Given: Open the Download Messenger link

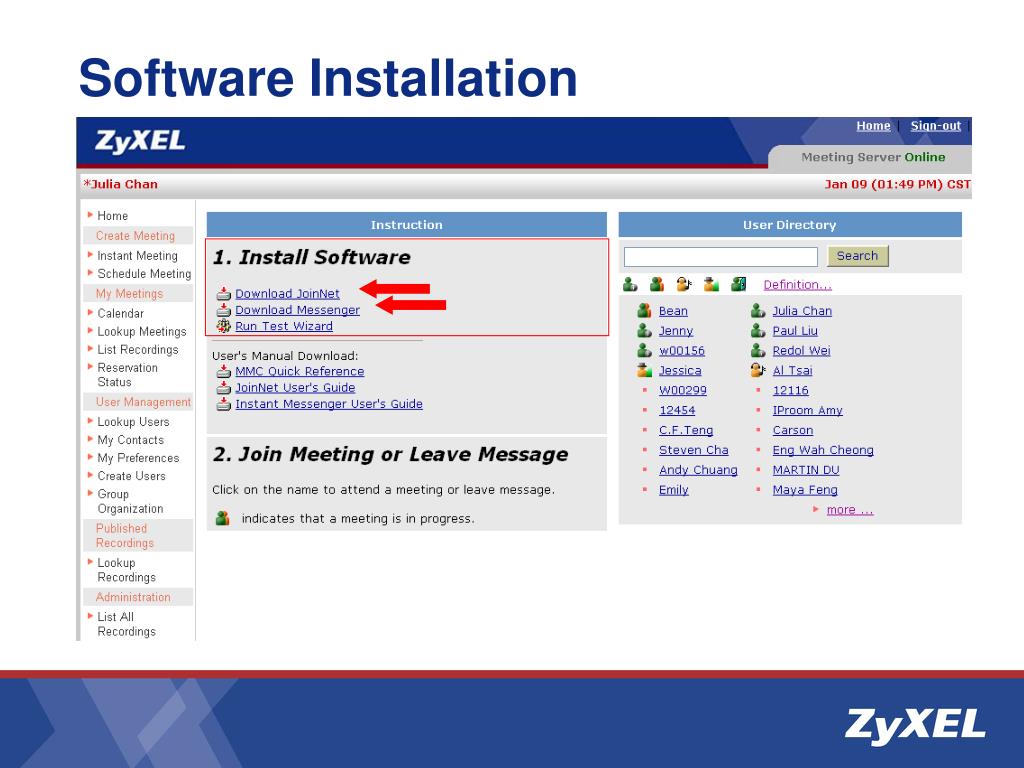Looking at the screenshot, I should 297,310.
